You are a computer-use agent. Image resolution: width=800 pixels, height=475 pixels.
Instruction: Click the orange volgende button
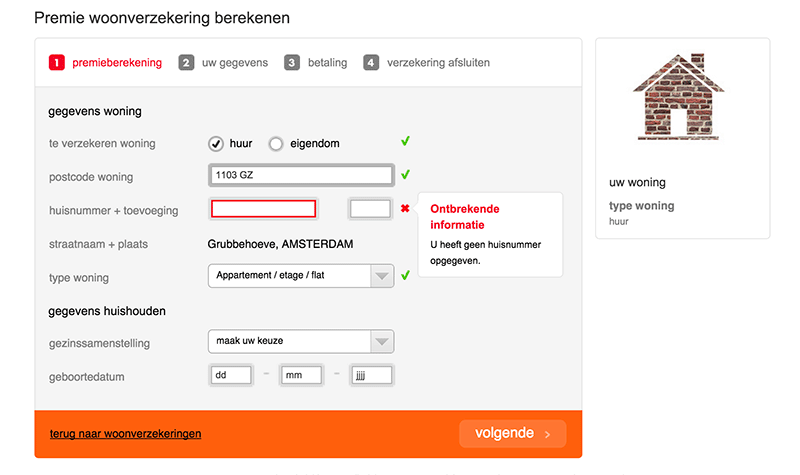coord(513,434)
